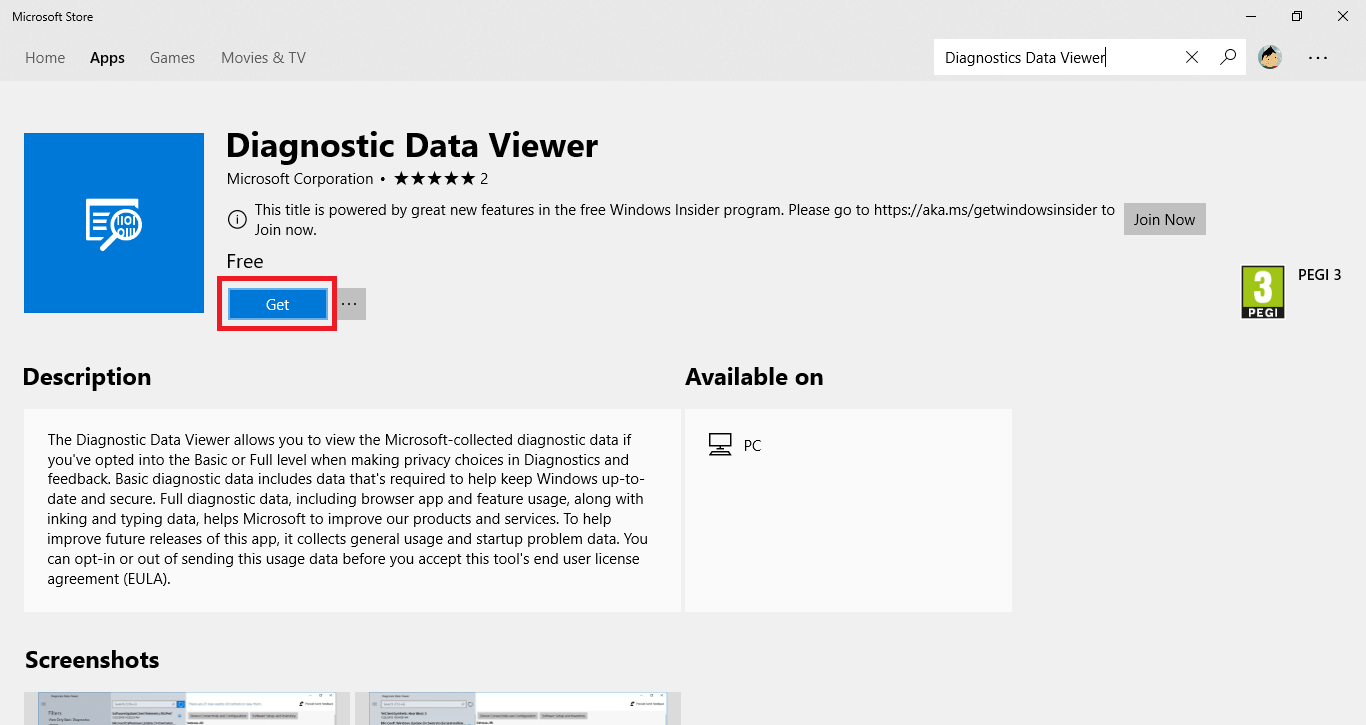Open the Movies & TV tab

pyautogui.click(x=263, y=58)
